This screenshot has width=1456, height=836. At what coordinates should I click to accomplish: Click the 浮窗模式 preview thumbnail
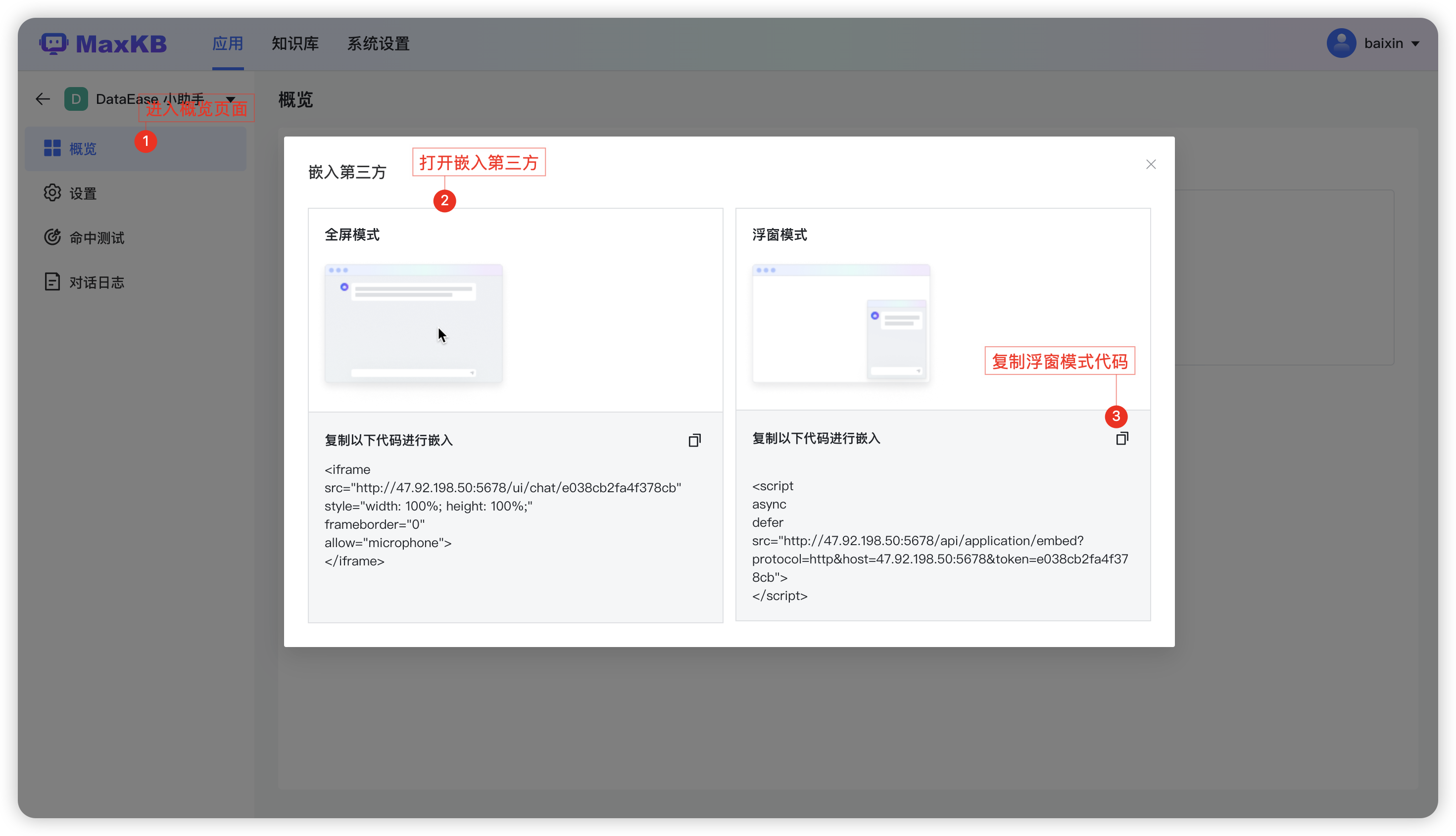pyautogui.click(x=841, y=323)
